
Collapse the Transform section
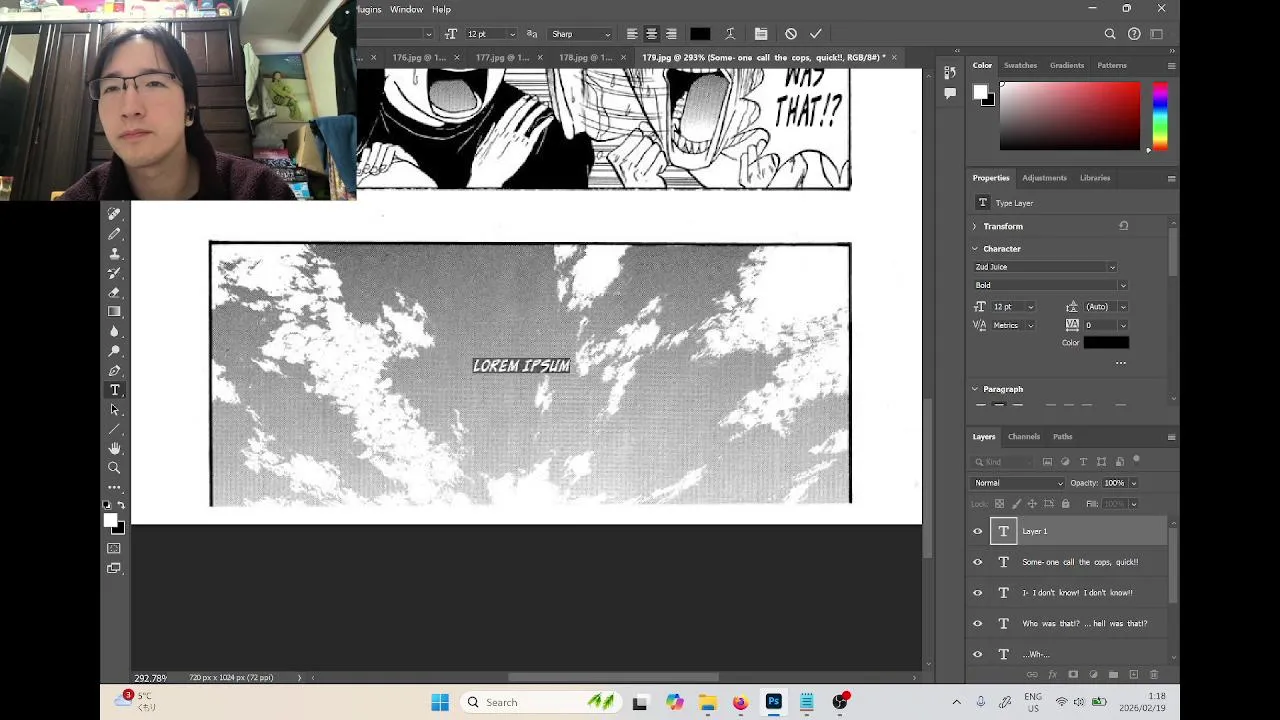pyautogui.click(x=975, y=227)
